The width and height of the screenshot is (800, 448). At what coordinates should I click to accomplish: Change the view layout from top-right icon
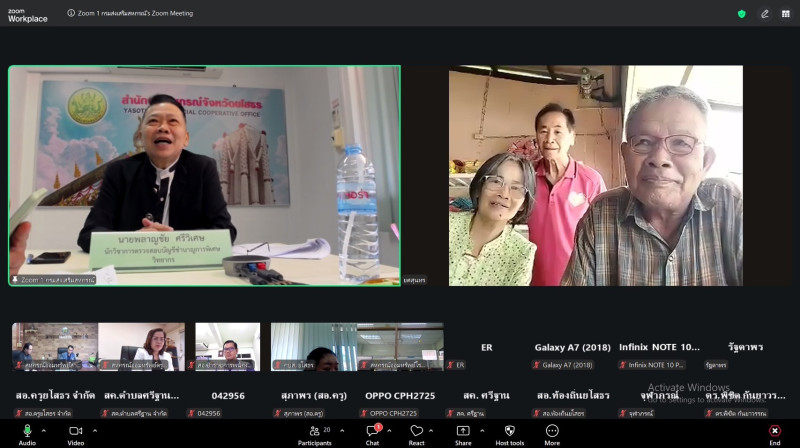point(787,13)
